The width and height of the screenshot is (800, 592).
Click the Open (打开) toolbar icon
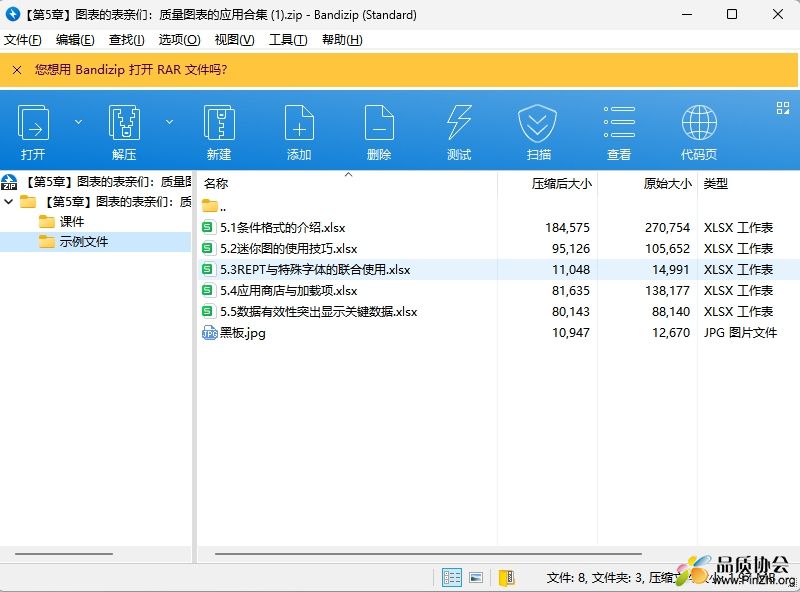point(33,122)
